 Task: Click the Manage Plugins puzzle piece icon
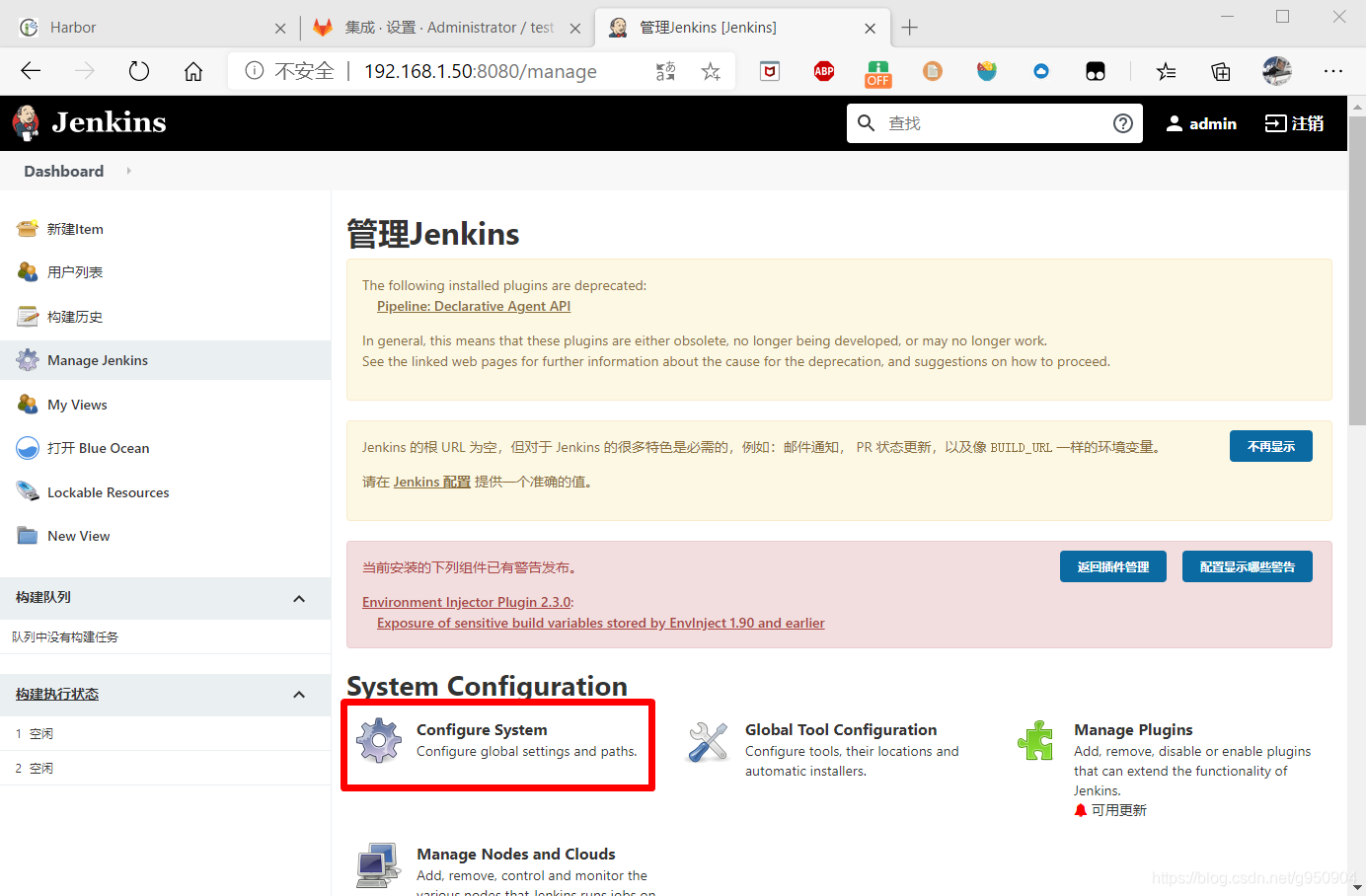pyautogui.click(x=1036, y=741)
